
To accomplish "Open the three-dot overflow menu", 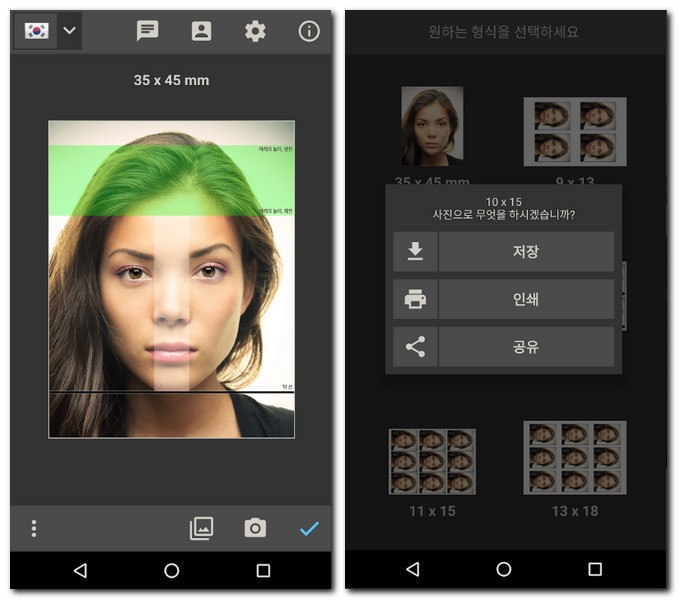I will coord(34,528).
